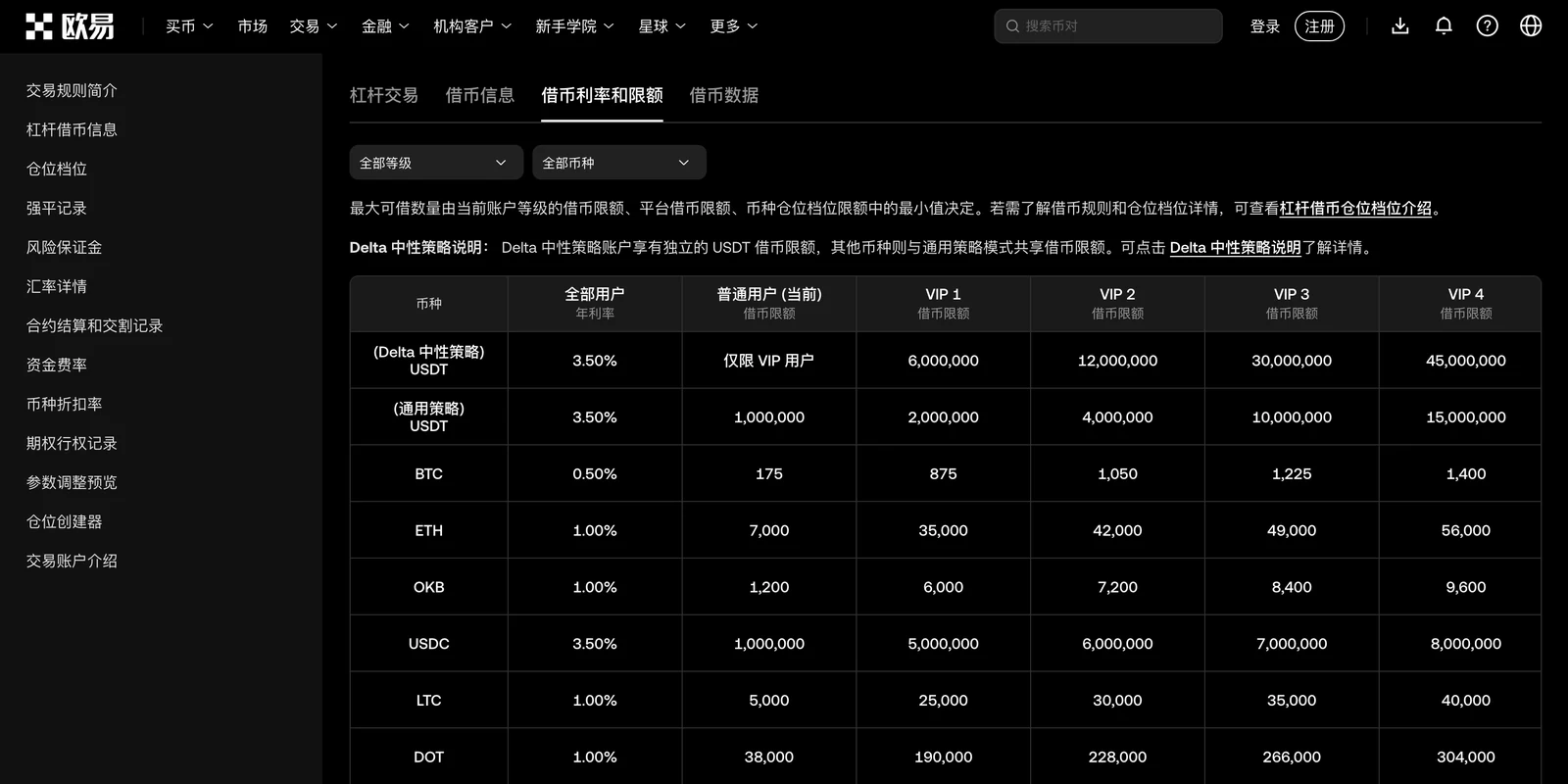This screenshot has height=784, width=1568.
Task: Expand the 星球 menu
Action: click(661, 26)
